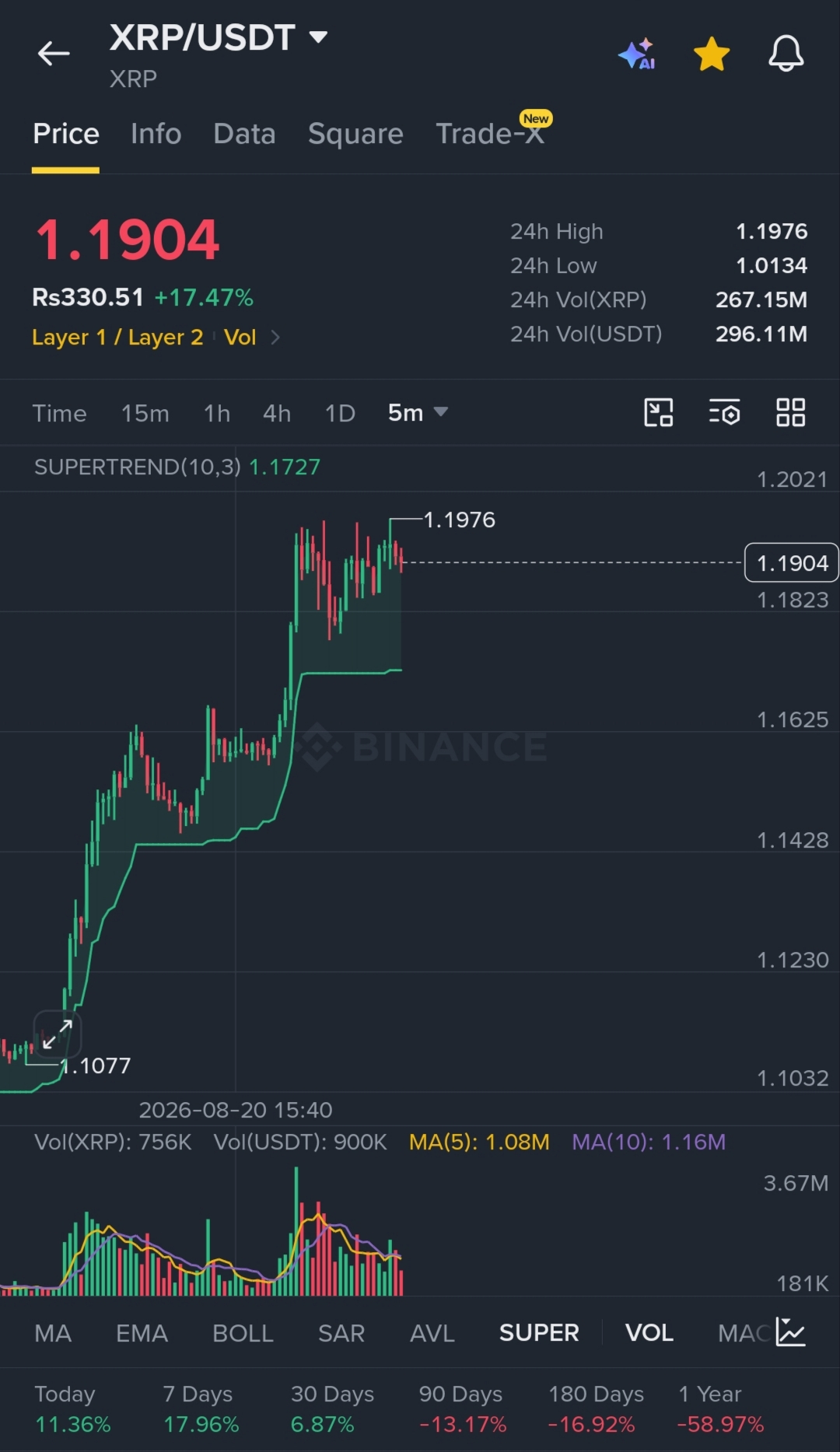Screen dimensions: 840x1452
Task: Tap the 24h High value 1.1976
Action: [x=772, y=231]
